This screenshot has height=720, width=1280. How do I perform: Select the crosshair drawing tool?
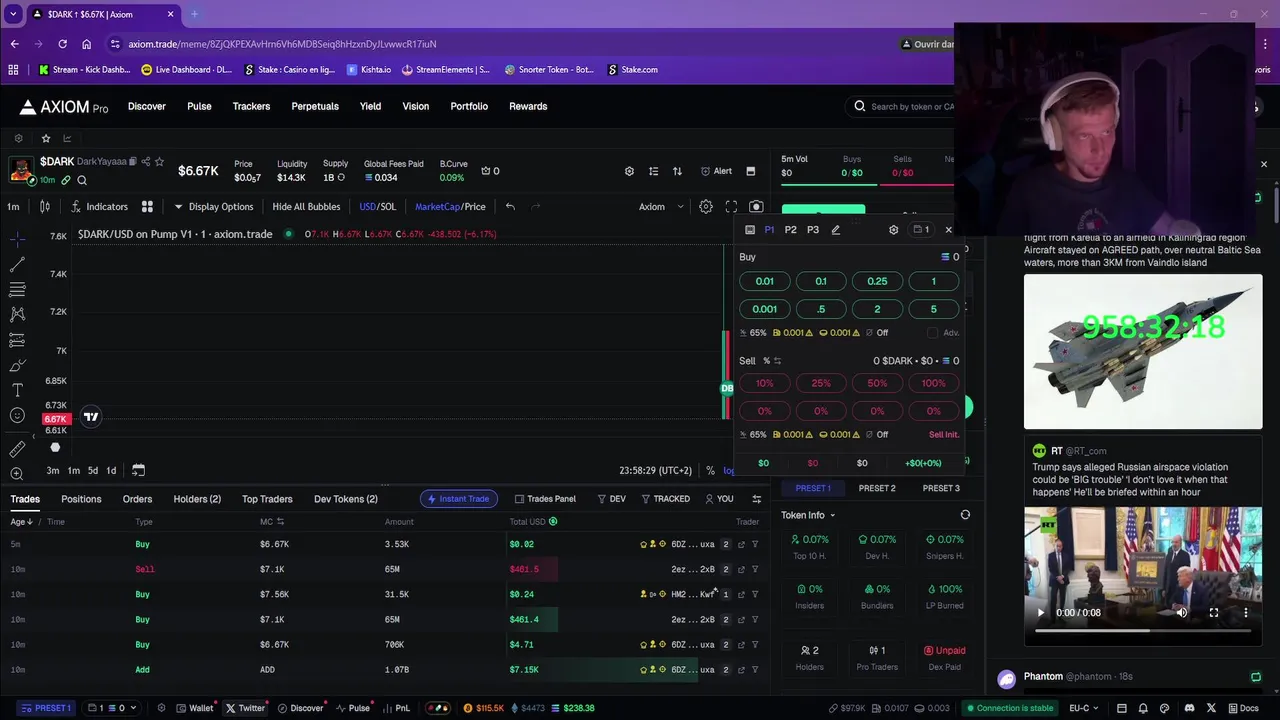(17, 239)
